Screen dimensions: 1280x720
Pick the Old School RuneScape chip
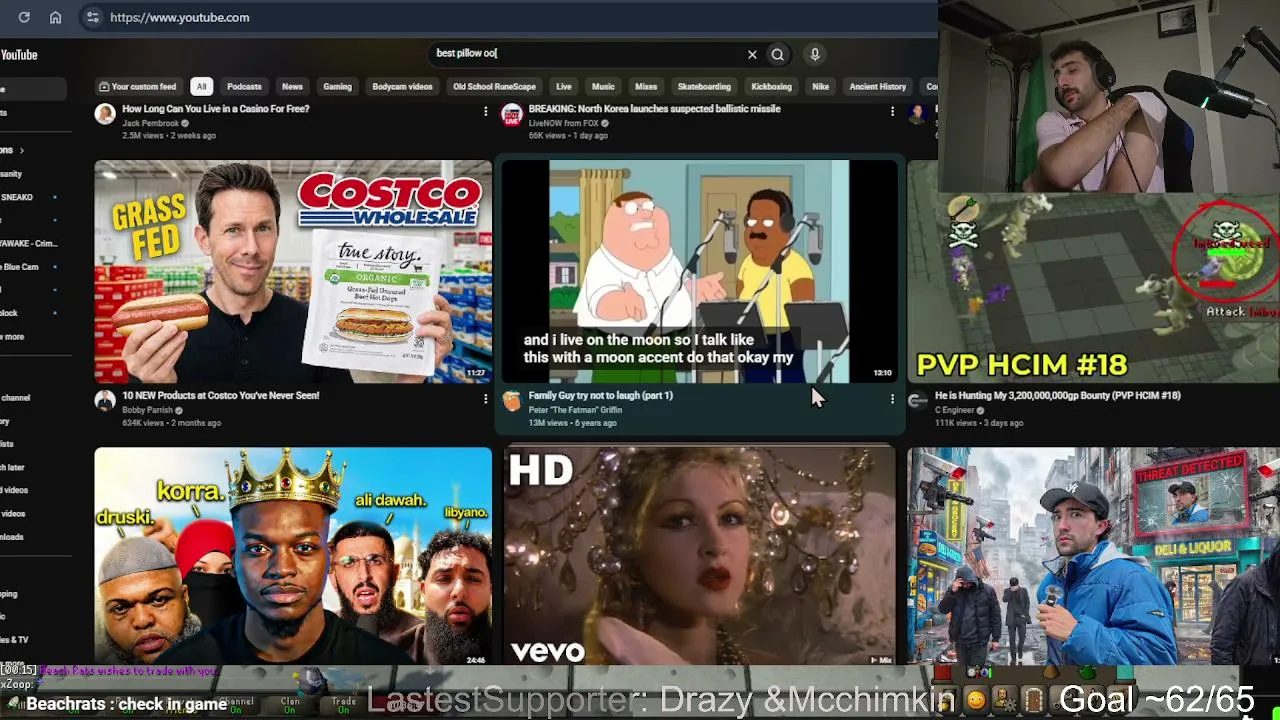494,87
